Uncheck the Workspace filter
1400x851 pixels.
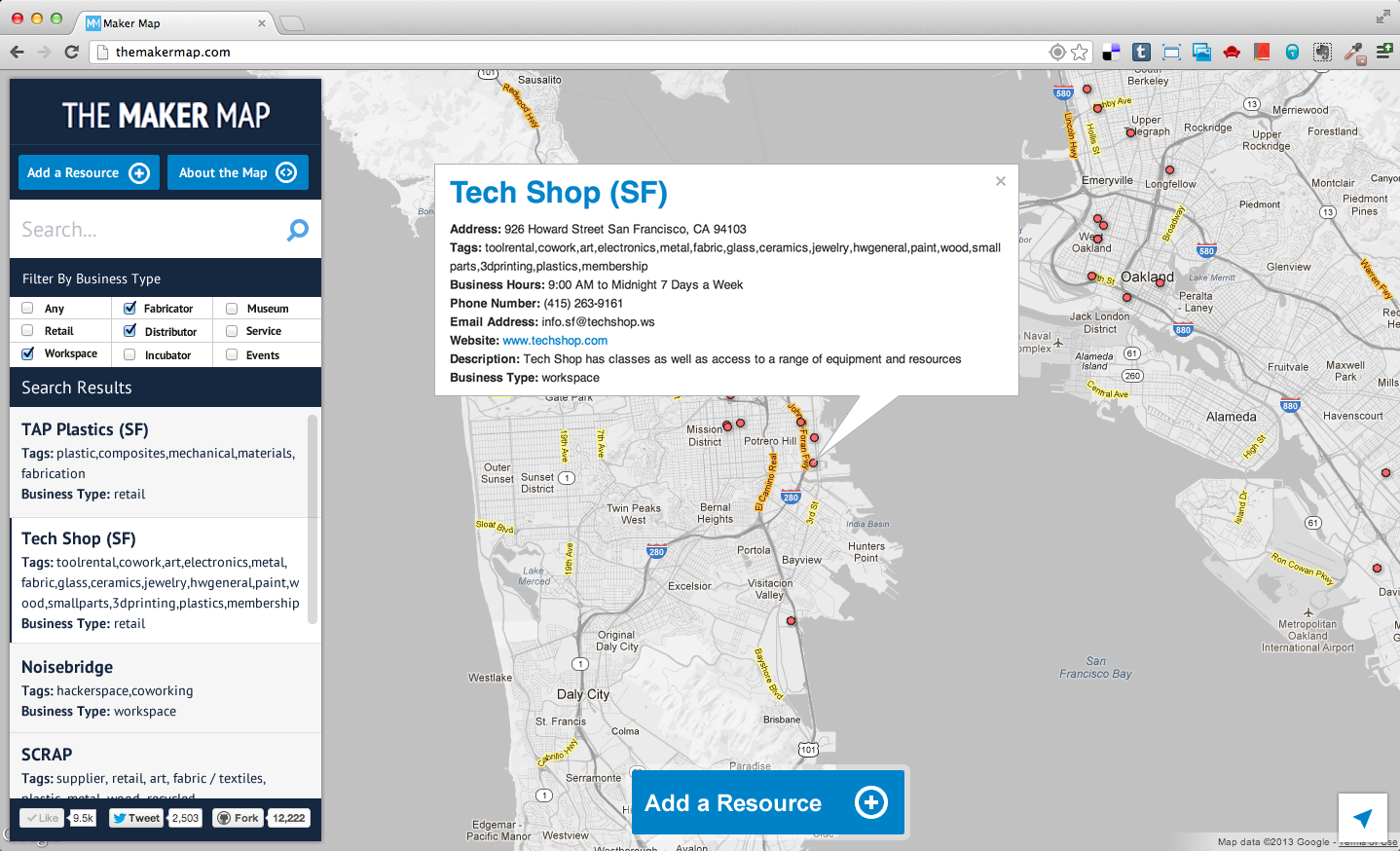pos(27,353)
